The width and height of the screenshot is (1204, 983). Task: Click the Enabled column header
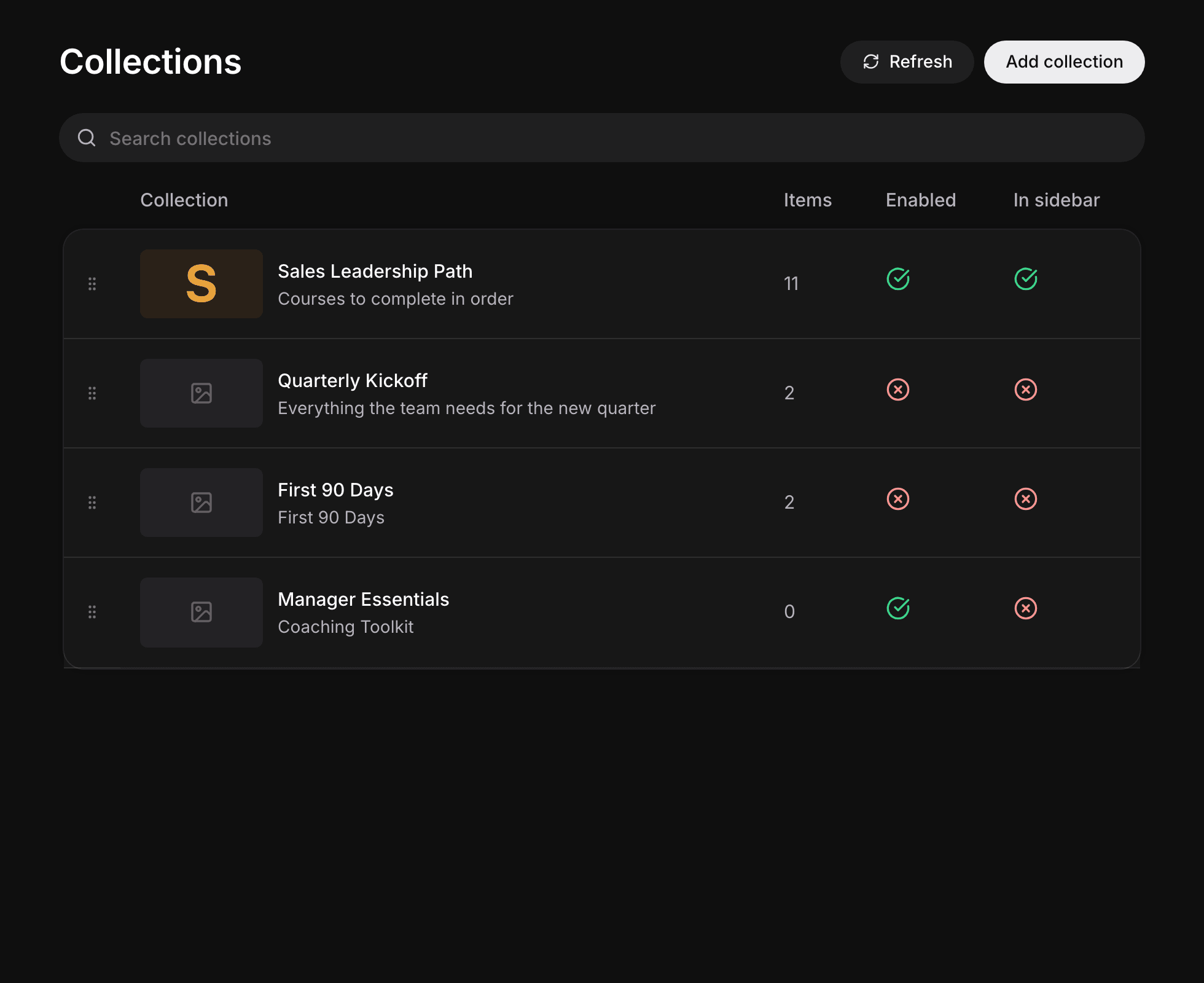tap(921, 200)
